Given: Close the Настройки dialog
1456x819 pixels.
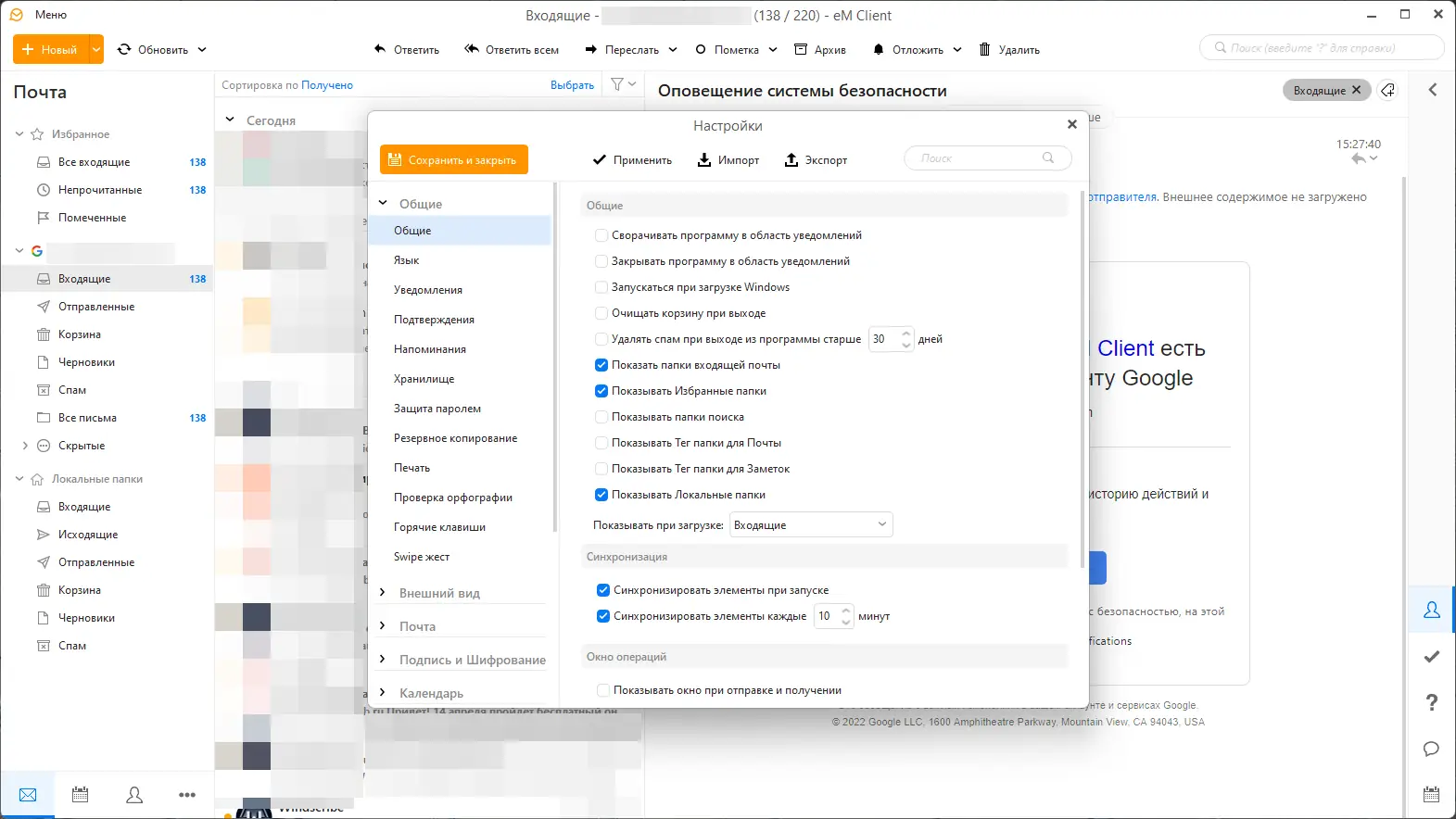Looking at the screenshot, I should point(1072,124).
